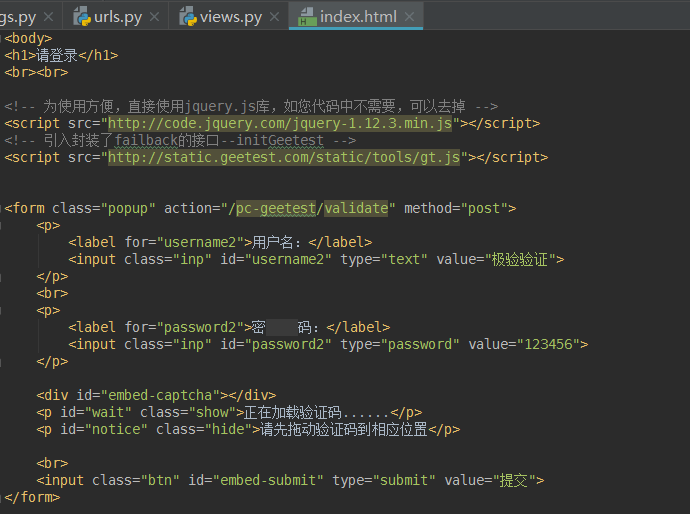Click the value "极验验证" attribute

[496, 259]
